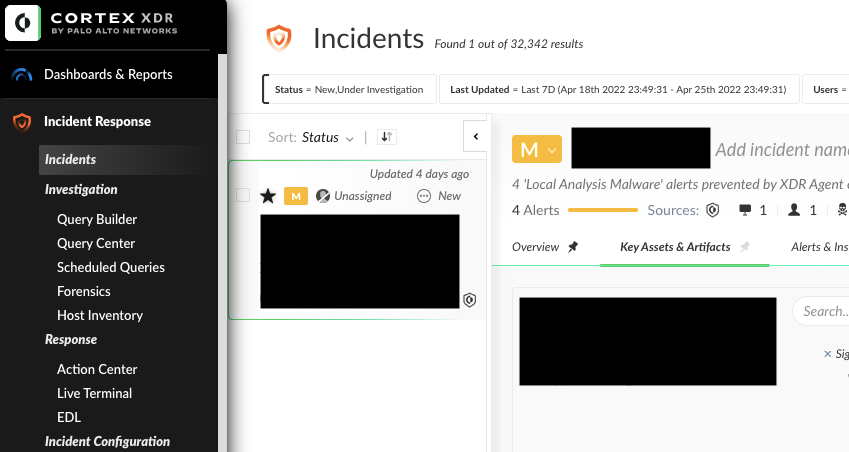Open Live Terminal
849x452 pixels.
click(x=94, y=393)
